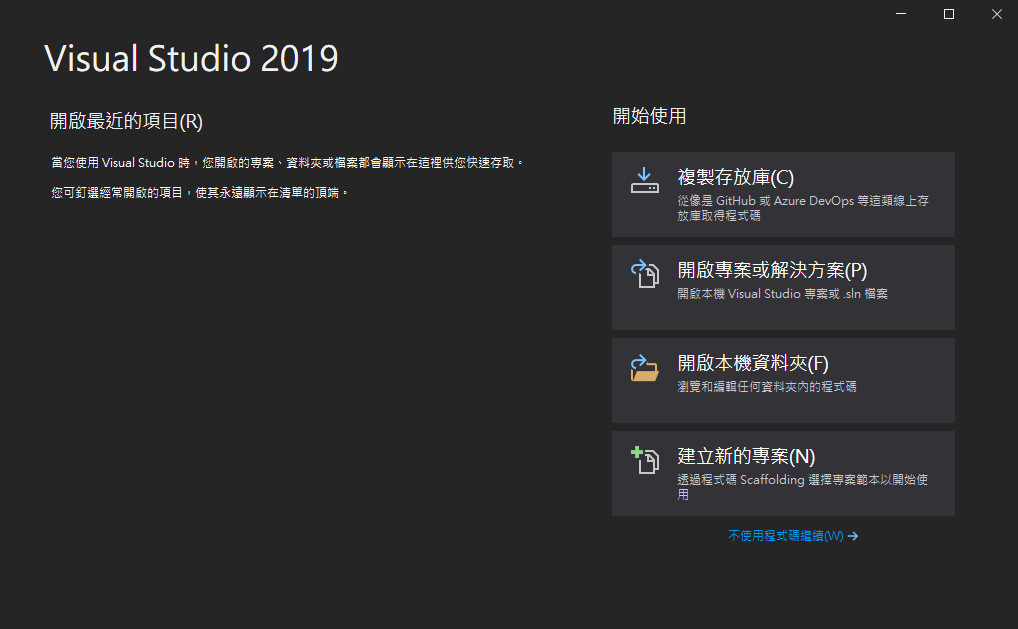Viewport: 1018px width, 629px height.
Task: Minimize the Visual Studio start window
Action: (901, 14)
